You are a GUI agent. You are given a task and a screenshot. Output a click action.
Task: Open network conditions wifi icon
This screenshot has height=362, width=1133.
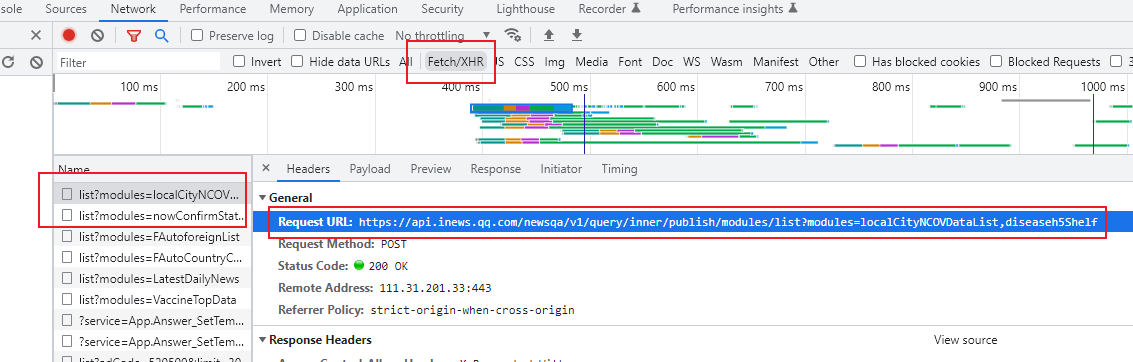(512, 35)
